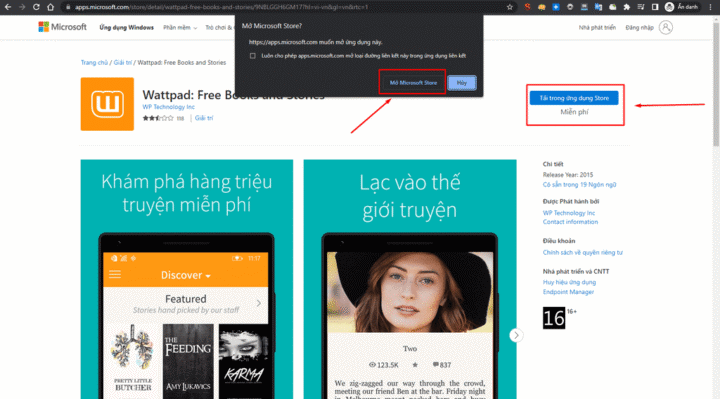Click the page vertical scrollbar
This screenshot has height=399, width=720.
tap(716, 83)
